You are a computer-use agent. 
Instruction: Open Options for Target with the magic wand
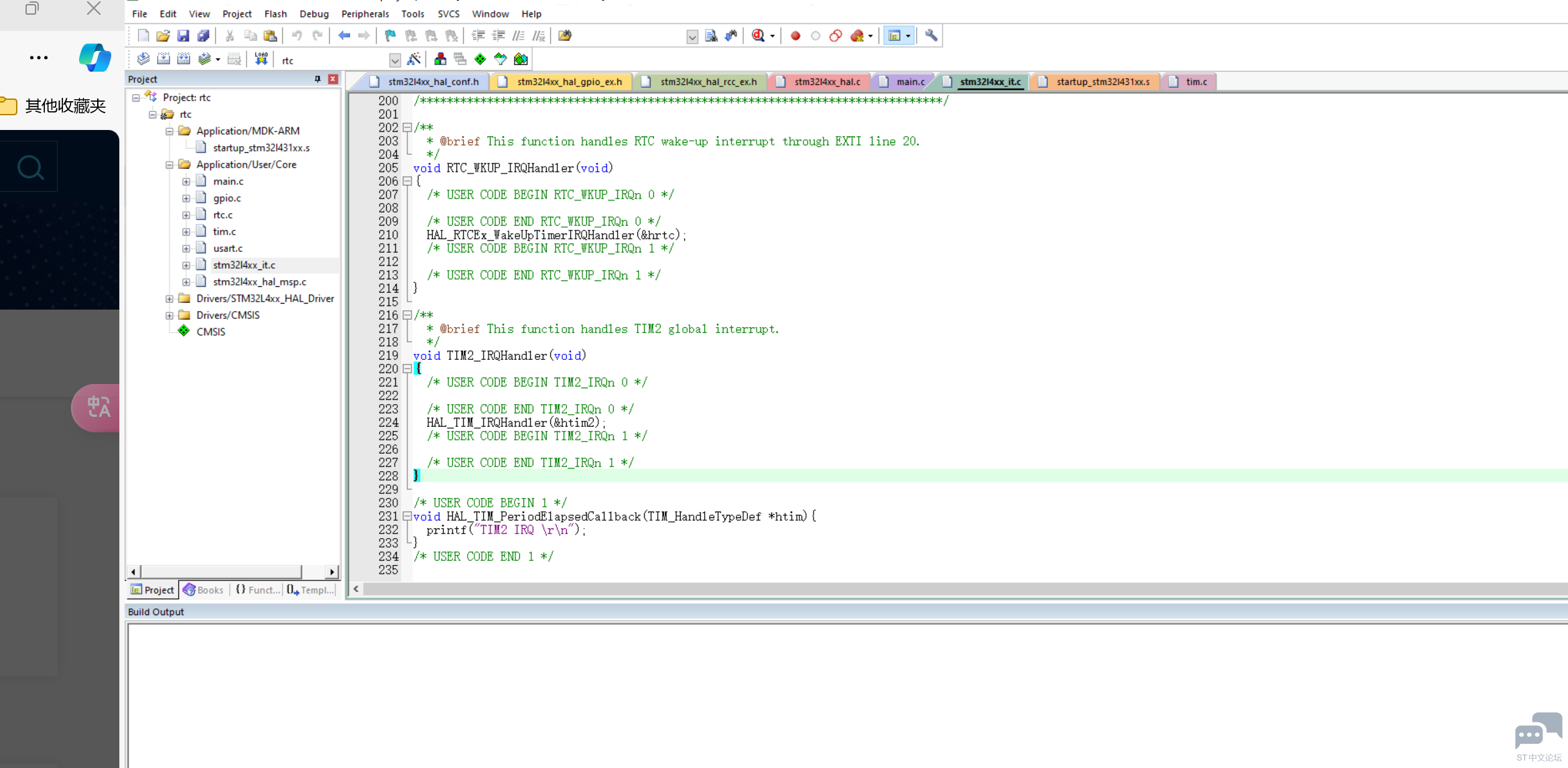coord(413,59)
